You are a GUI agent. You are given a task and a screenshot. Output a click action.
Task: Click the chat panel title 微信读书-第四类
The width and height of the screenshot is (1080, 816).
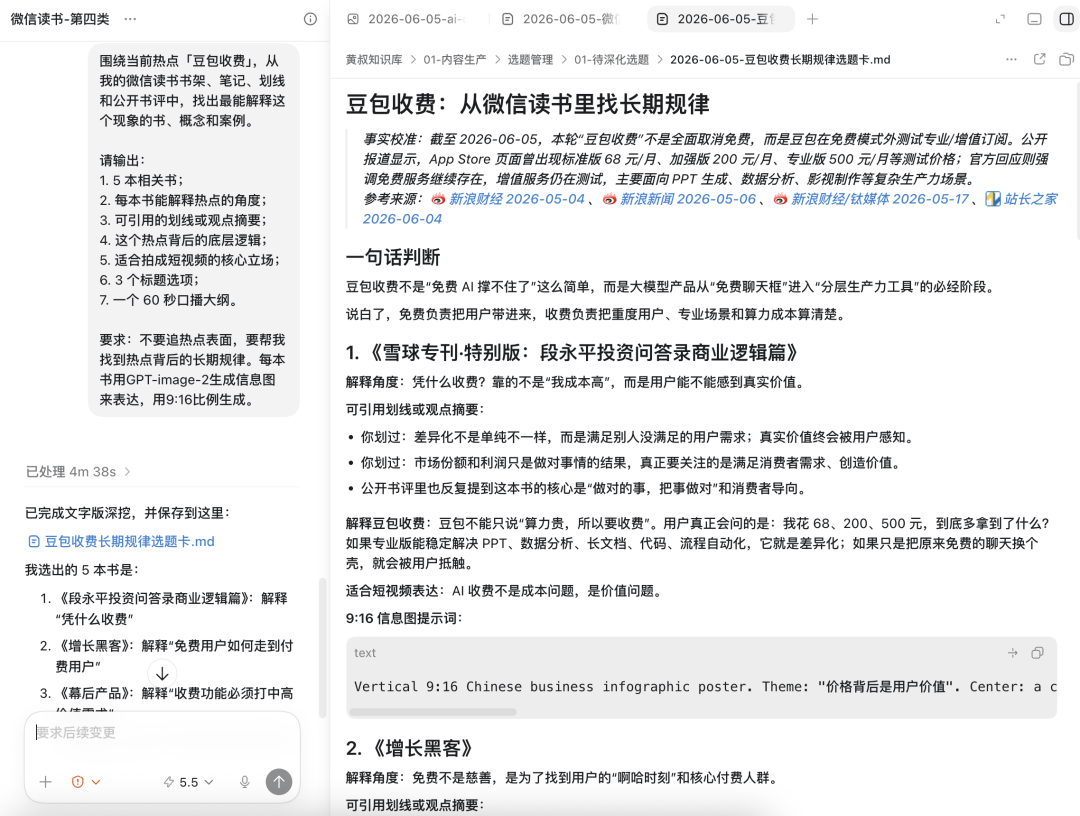point(60,19)
